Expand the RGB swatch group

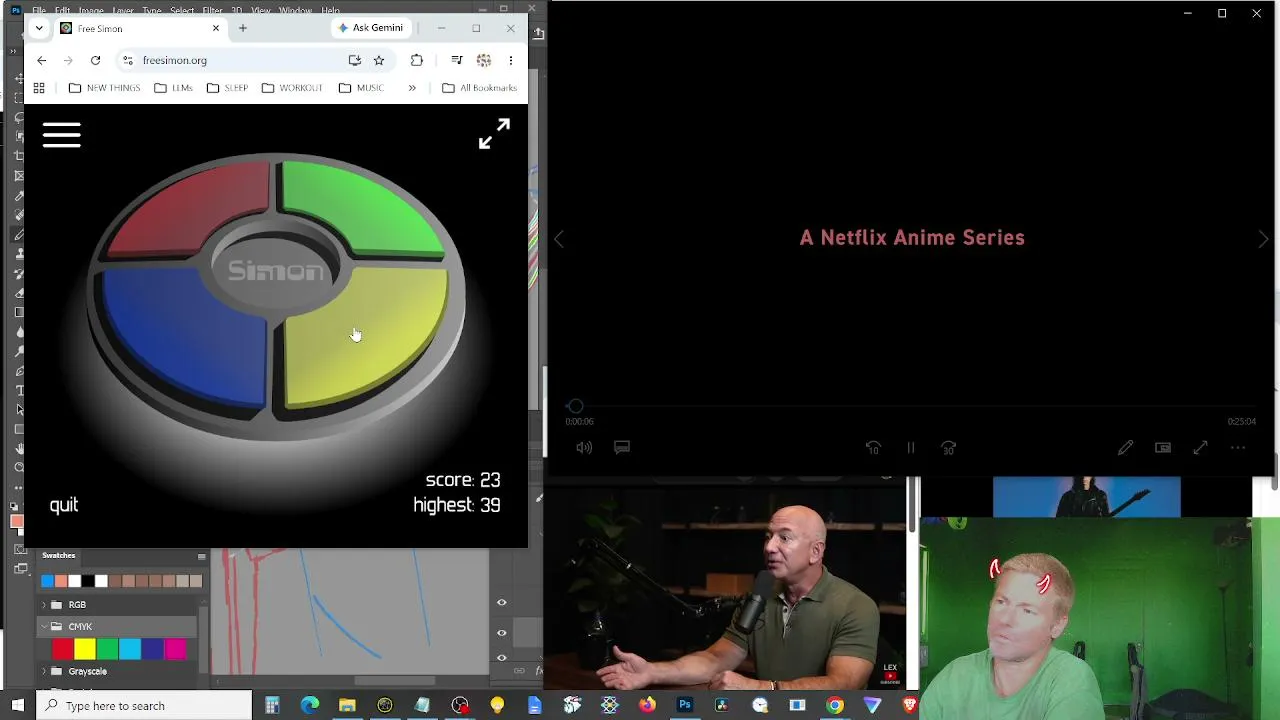click(43, 605)
